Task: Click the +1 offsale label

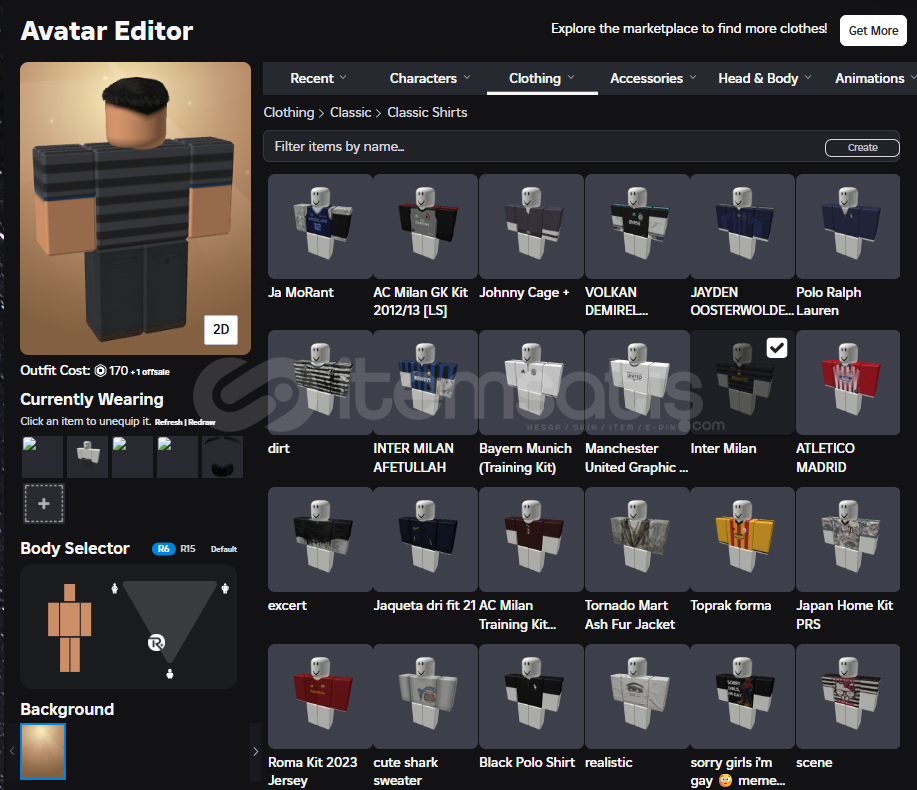Action: [x=150, y=372]
